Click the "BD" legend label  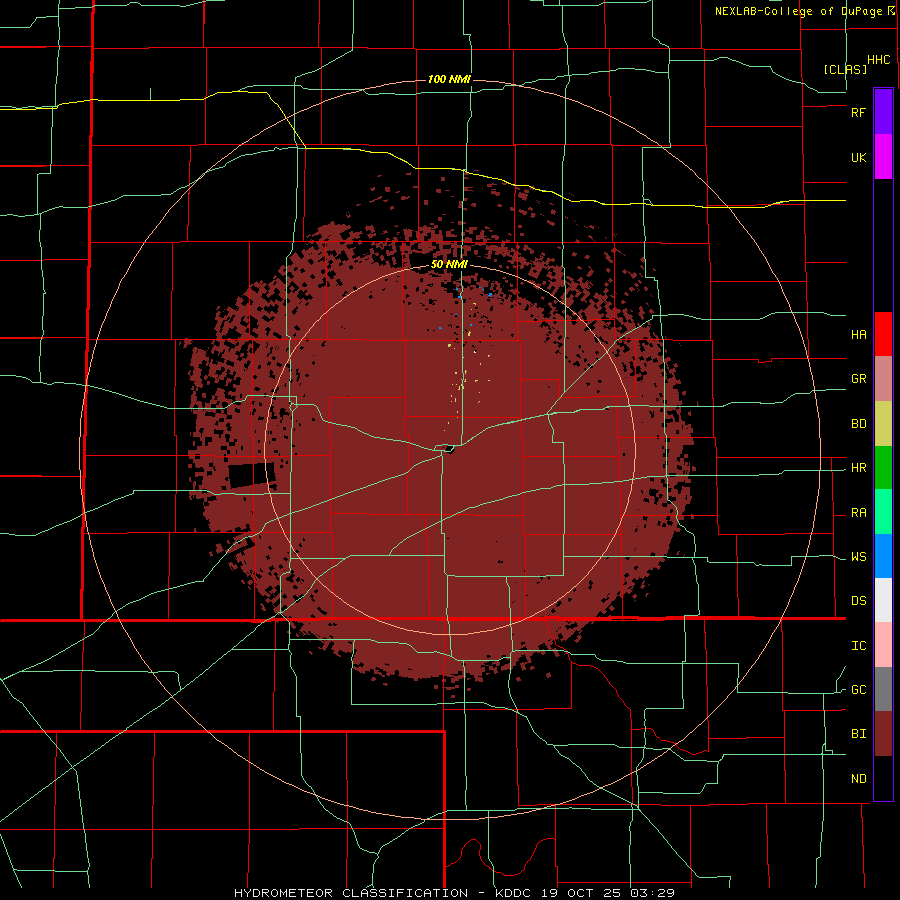click(858, 423)
